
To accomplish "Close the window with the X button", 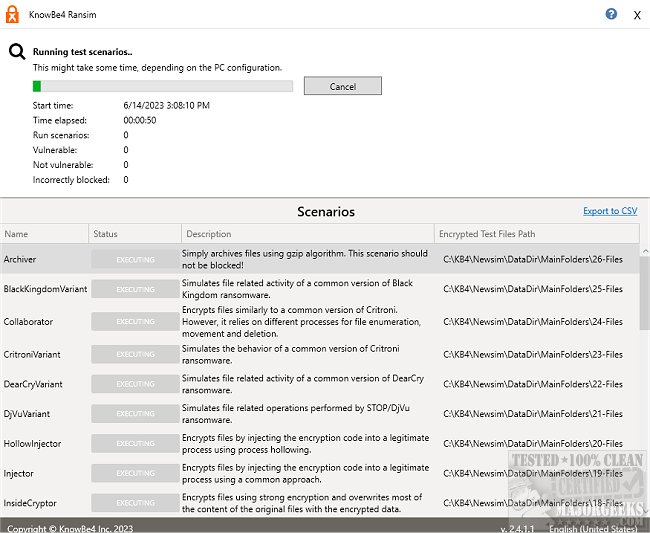I will (x=637, y=16).
